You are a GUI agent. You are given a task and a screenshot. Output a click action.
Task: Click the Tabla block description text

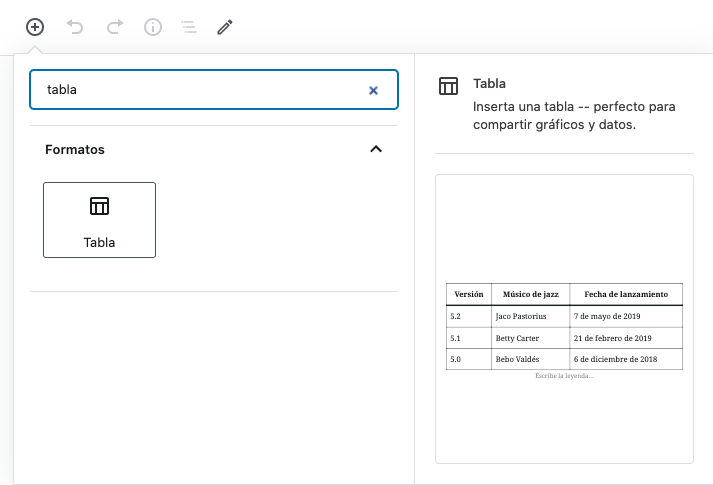coord(574,115)
